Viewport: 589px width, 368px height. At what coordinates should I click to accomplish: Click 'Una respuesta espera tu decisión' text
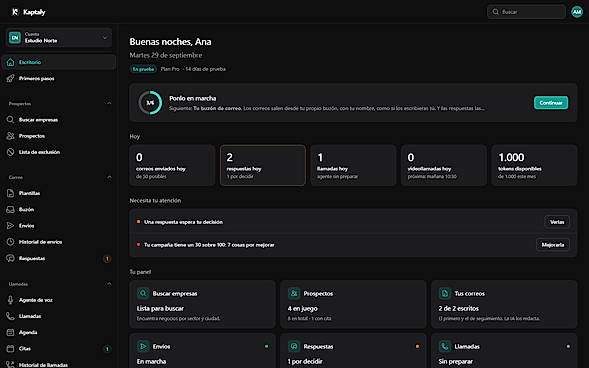pos(183,222)
